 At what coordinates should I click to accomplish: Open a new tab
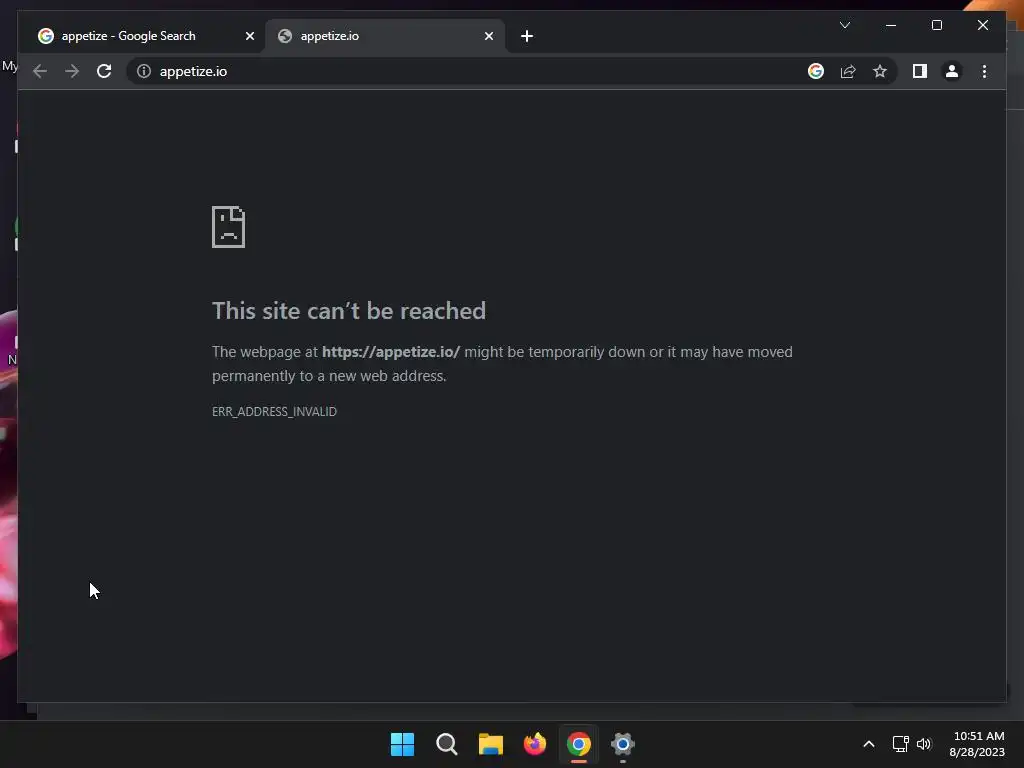[x=527, y=36]
